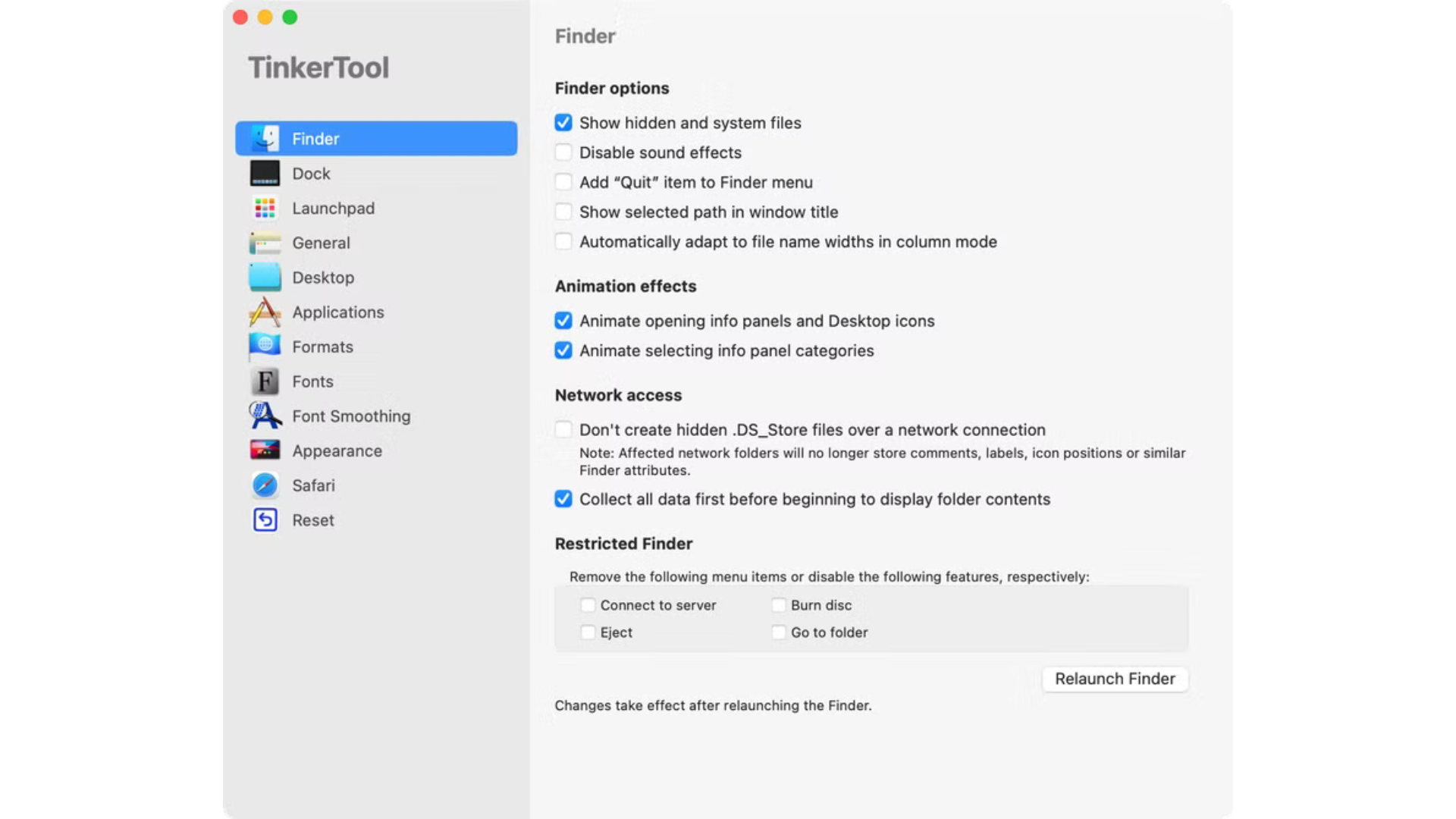Click the Applications icon in sidebar
Viewport: 1456px width, 819px height.
pyautogui.click(x=265, y=312)
